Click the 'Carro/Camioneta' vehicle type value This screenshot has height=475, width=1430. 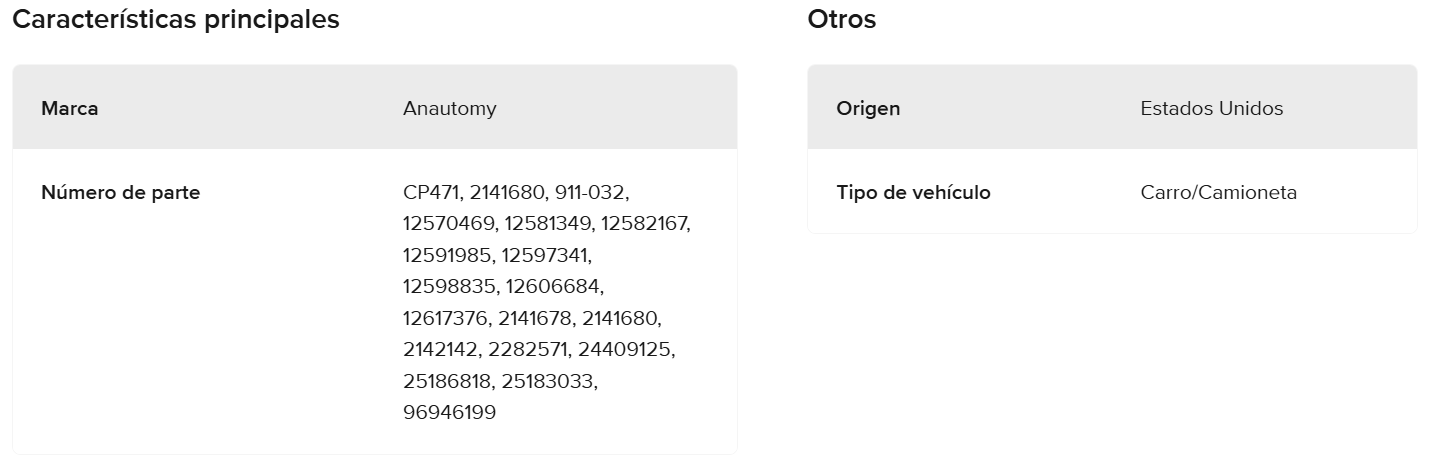point(1218,193)
